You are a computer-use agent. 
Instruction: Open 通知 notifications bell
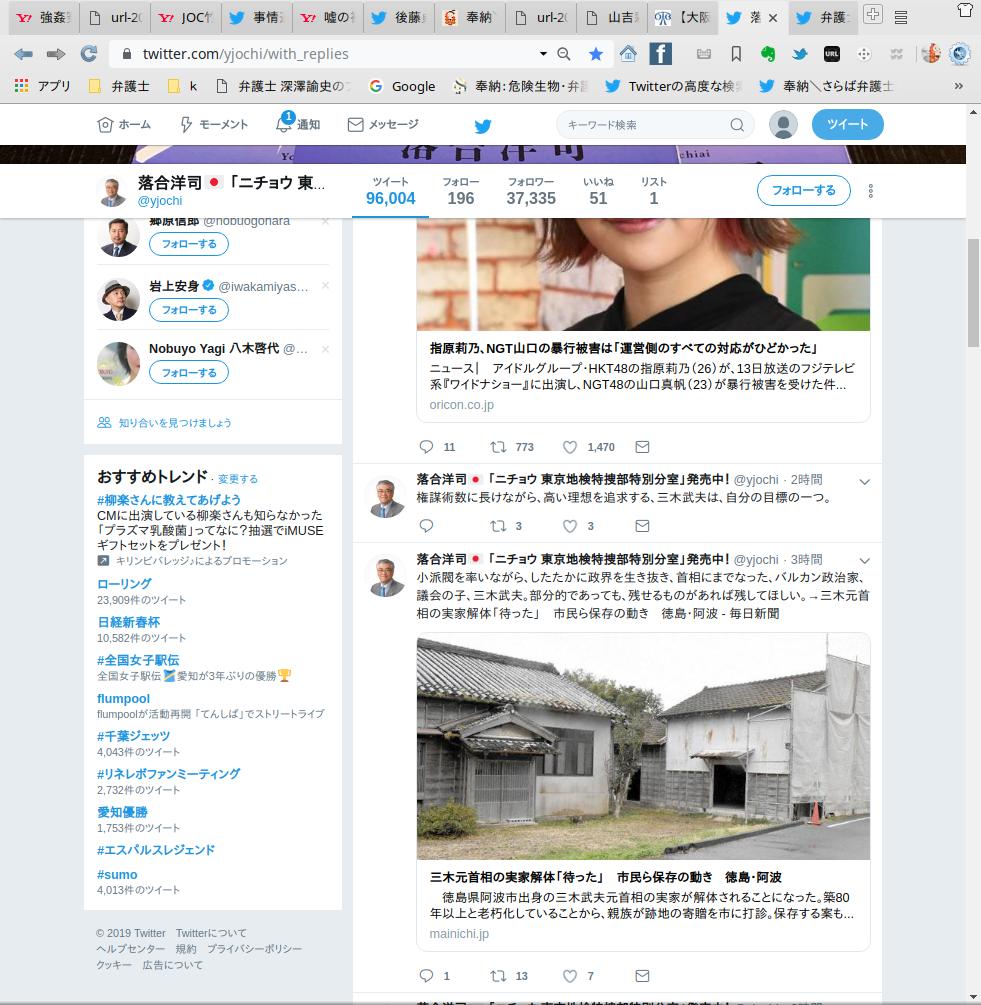click(x=298, y=124)
